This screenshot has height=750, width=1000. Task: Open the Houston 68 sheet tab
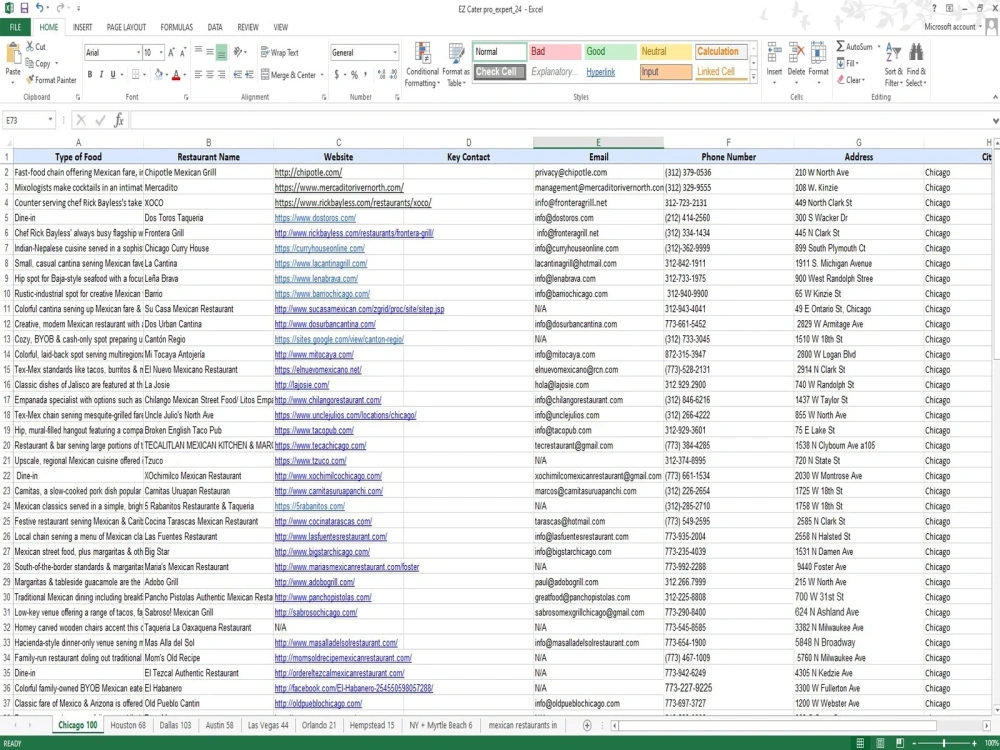click(128, 725)
